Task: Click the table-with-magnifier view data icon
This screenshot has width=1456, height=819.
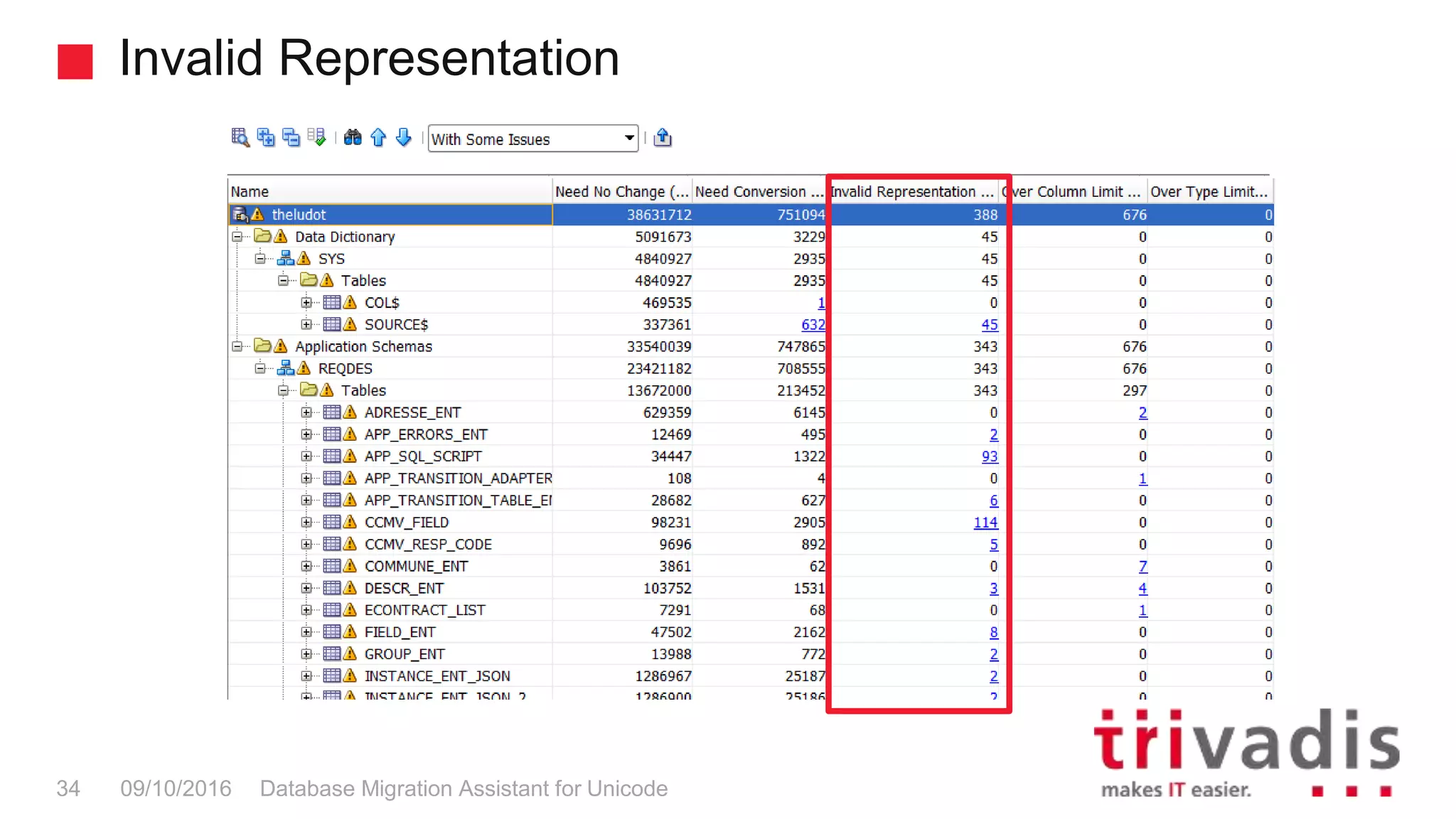Action: click(240, 137)
